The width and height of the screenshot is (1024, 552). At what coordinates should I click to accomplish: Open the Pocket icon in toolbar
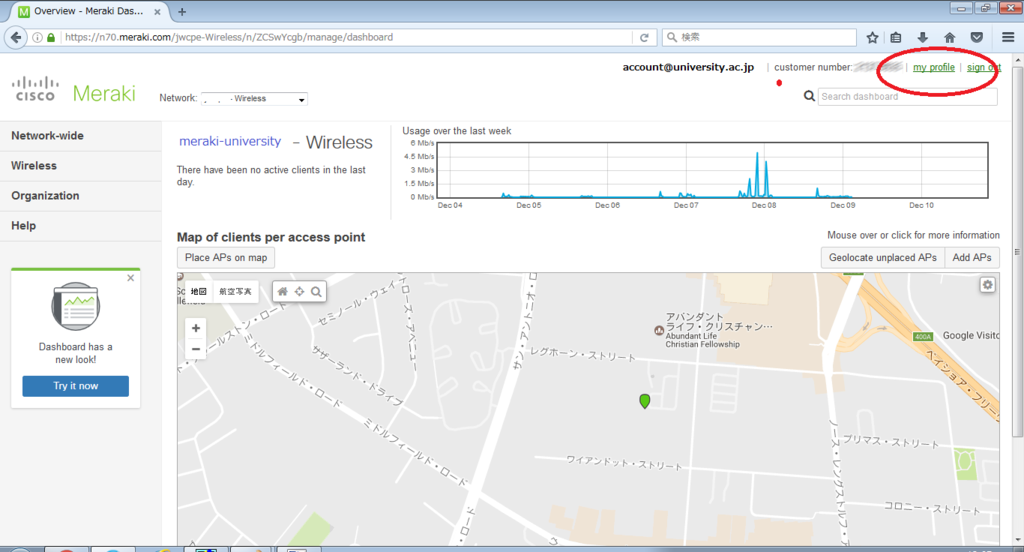pos(976,37)
